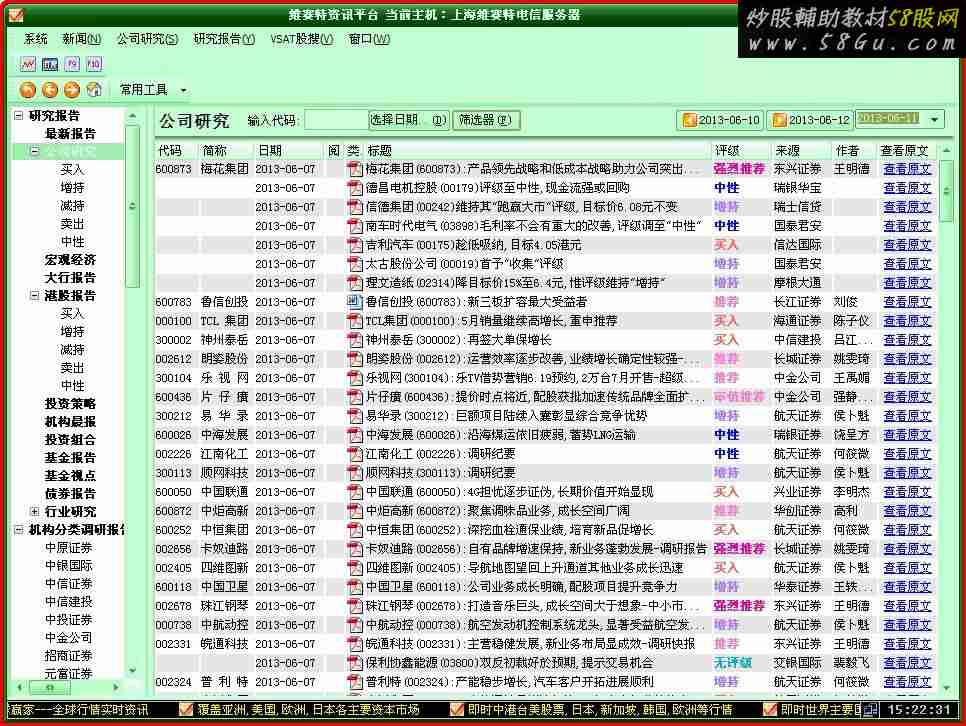This screenshot has height=726, width=966.
Task: Click the report list vertical scrollbar thumb
Action: pos(947,191)
